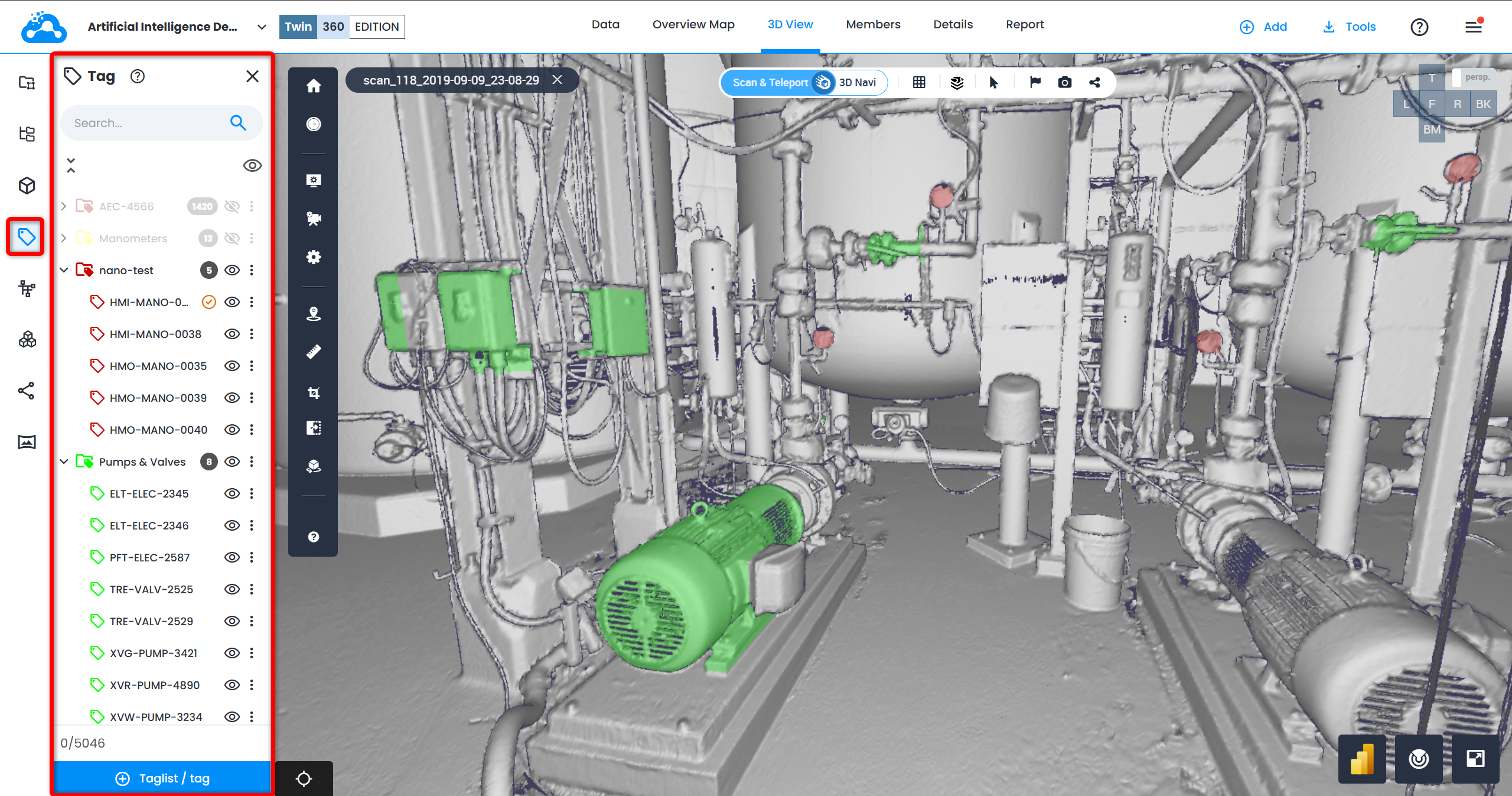Toggle visibility of Pumps & Valves group
Viewport: 1512px width, 796px height.
tap(232, 462)
